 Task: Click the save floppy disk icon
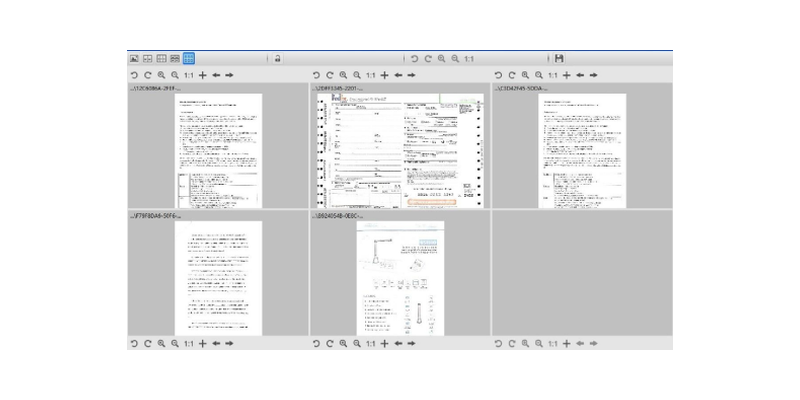(559, 59)
